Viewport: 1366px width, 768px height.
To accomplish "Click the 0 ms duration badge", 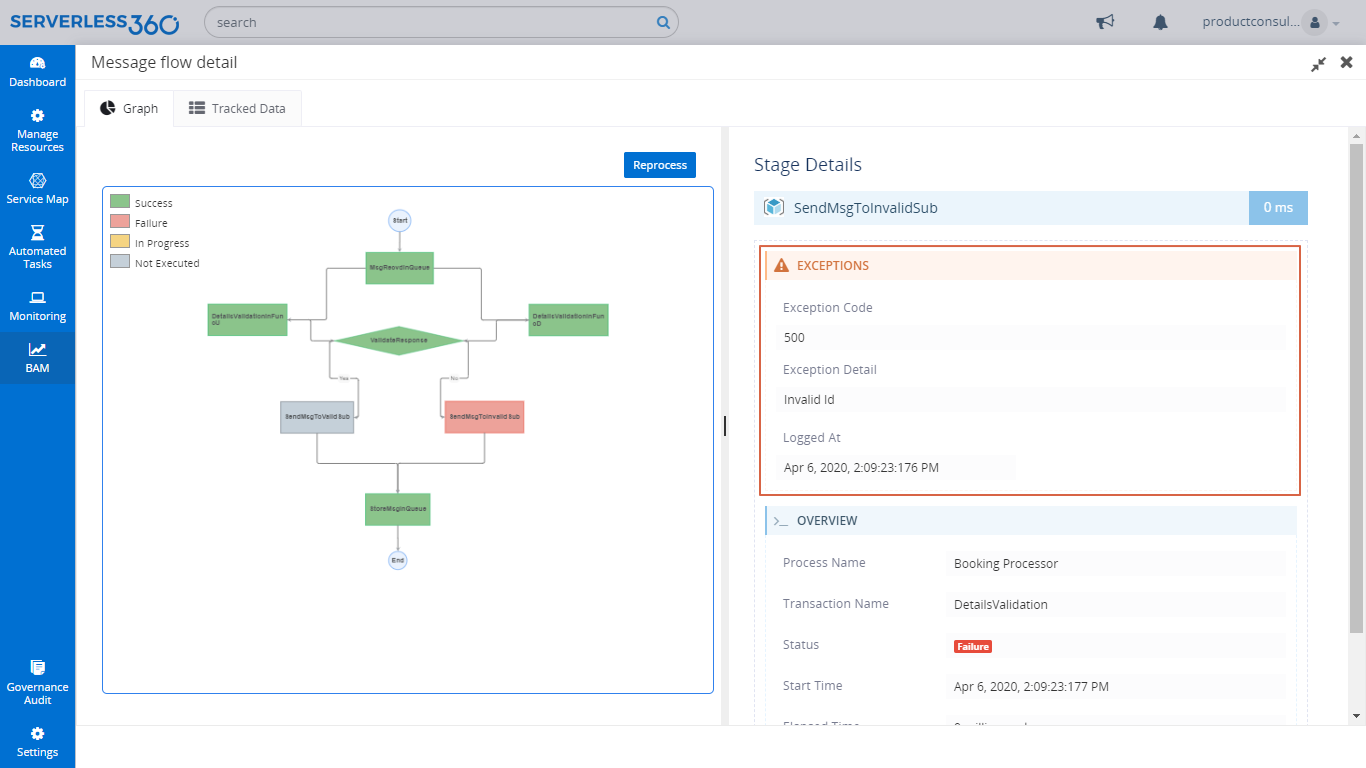I will pyautogui.click(x=1278, y=207).
